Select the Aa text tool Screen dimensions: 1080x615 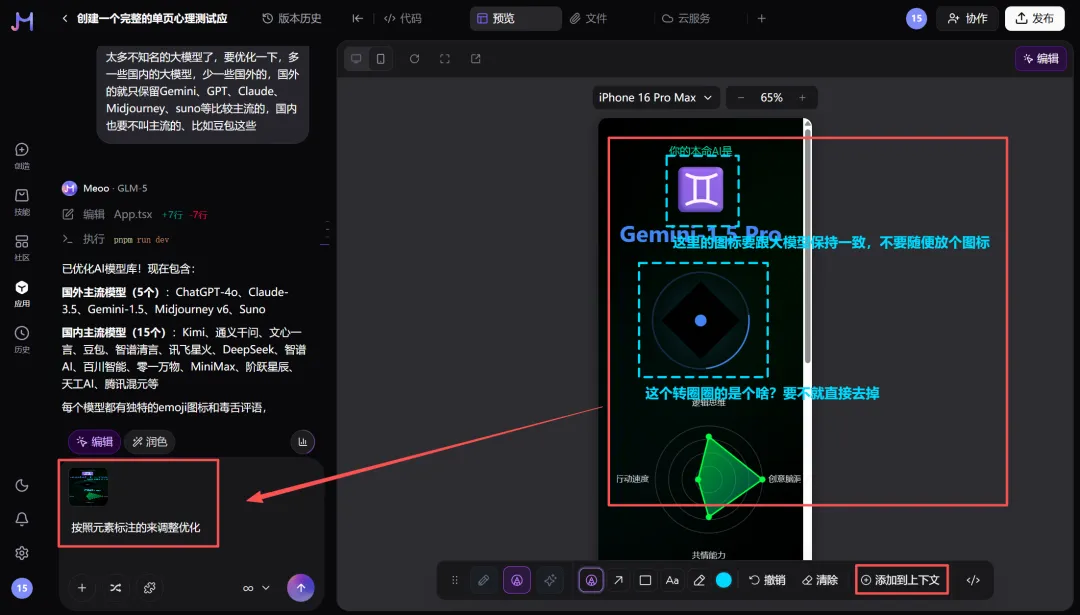672,580
